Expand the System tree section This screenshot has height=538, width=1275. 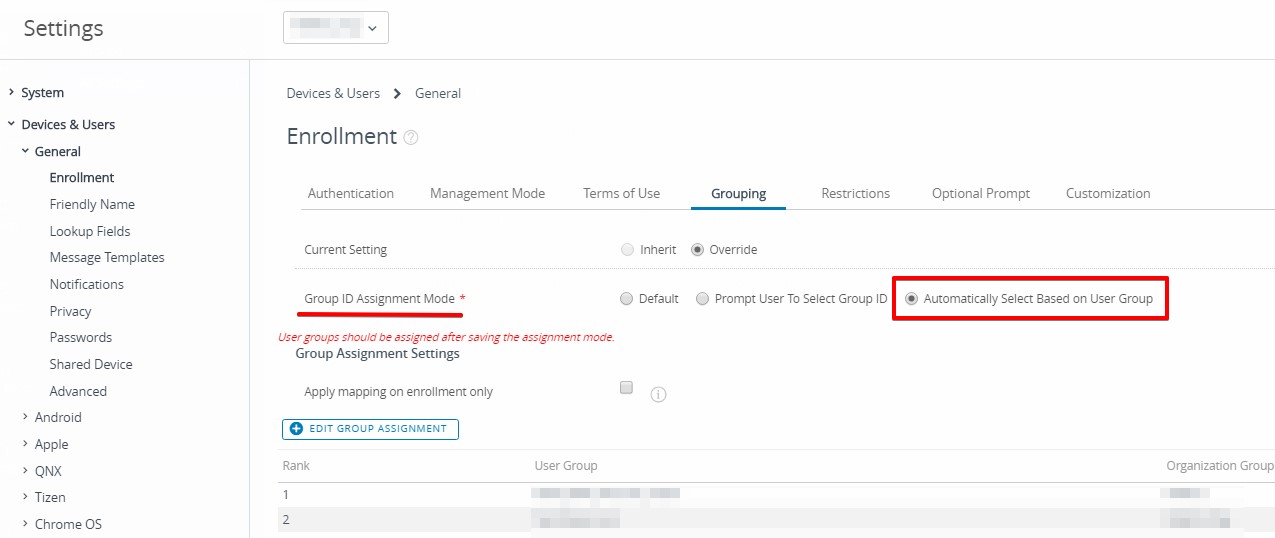pos(11,93)
